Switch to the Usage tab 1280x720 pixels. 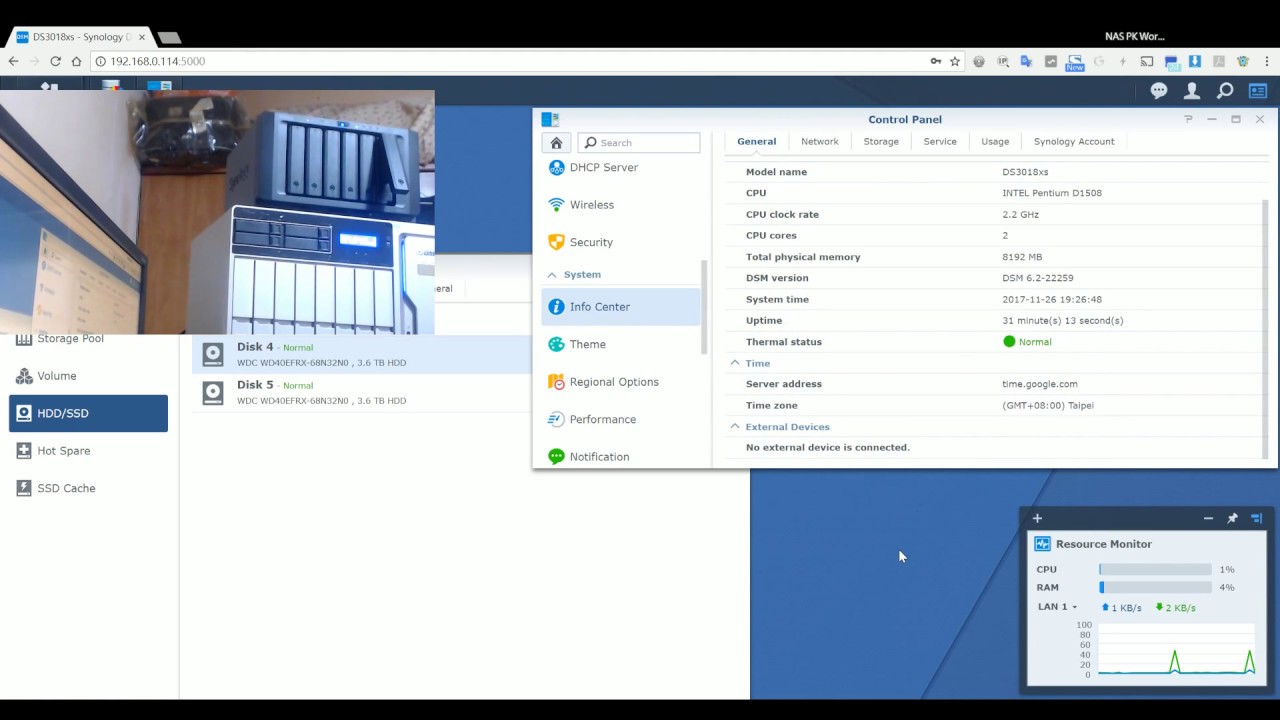995,141
